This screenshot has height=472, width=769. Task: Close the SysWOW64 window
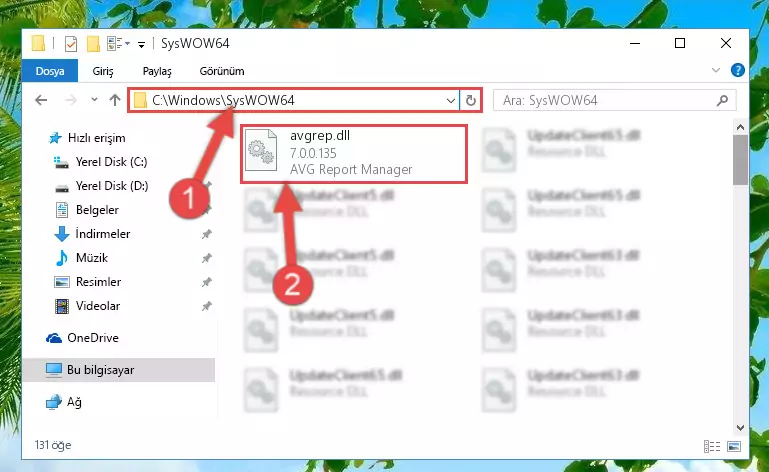click(x=726, y=43)
